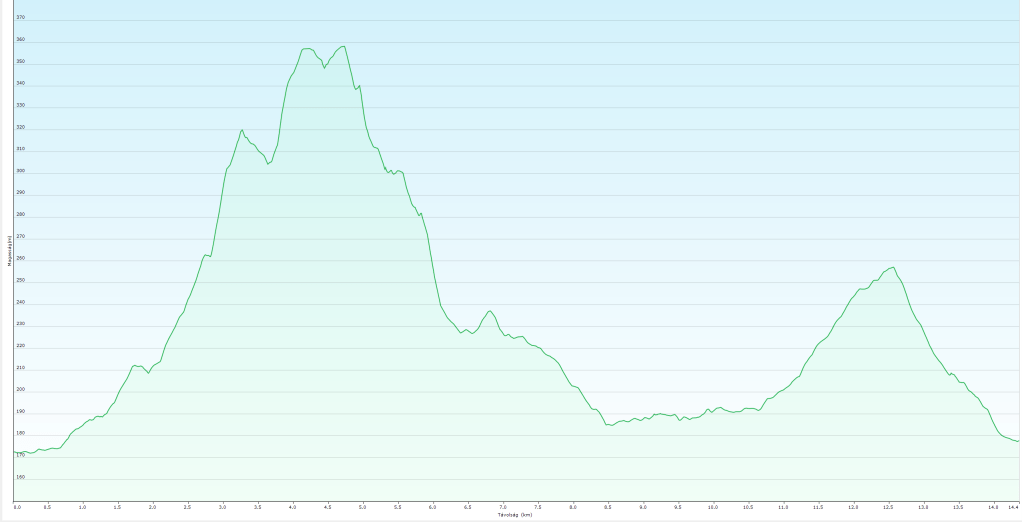
Task: Click the 14.4 tick on the distance axis
Action: click(x=1013, y=508)
